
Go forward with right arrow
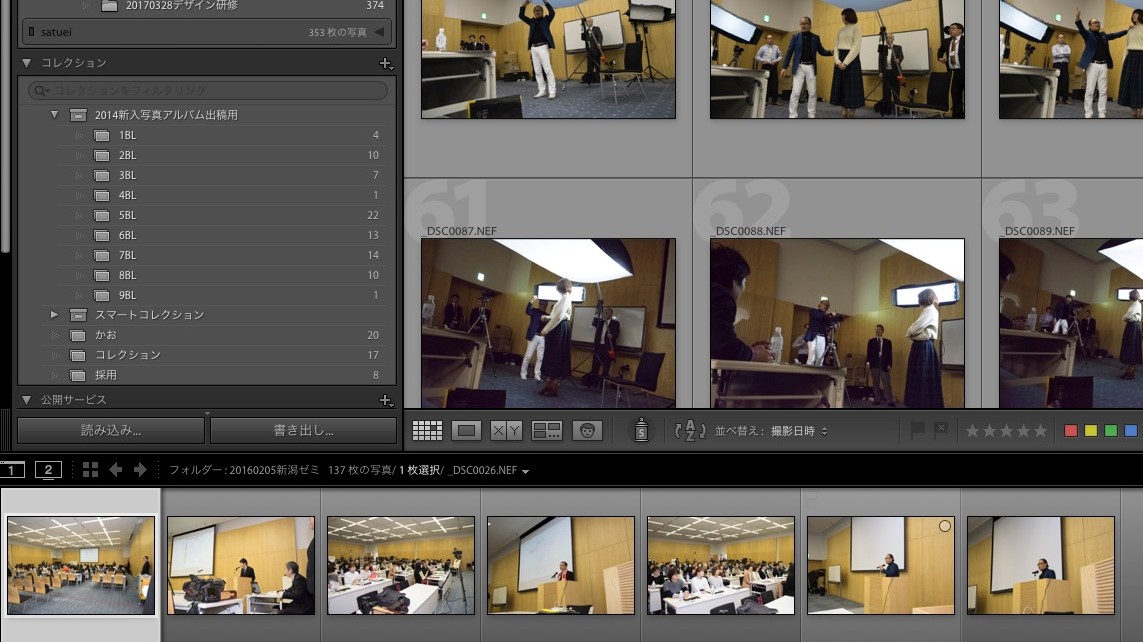pyautogui.click(x=140, y=470)
